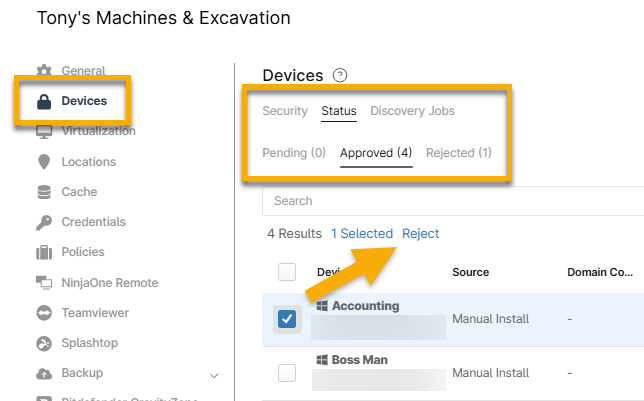Show the Pending (0) devices tab
The image size is (644, 401).
[294, 153]
